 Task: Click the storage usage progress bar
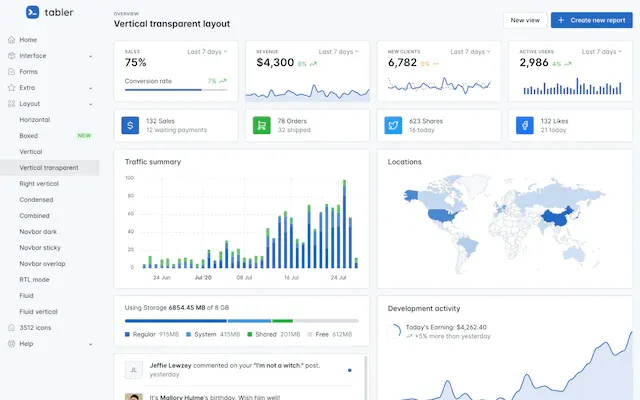tap(242, 321)
